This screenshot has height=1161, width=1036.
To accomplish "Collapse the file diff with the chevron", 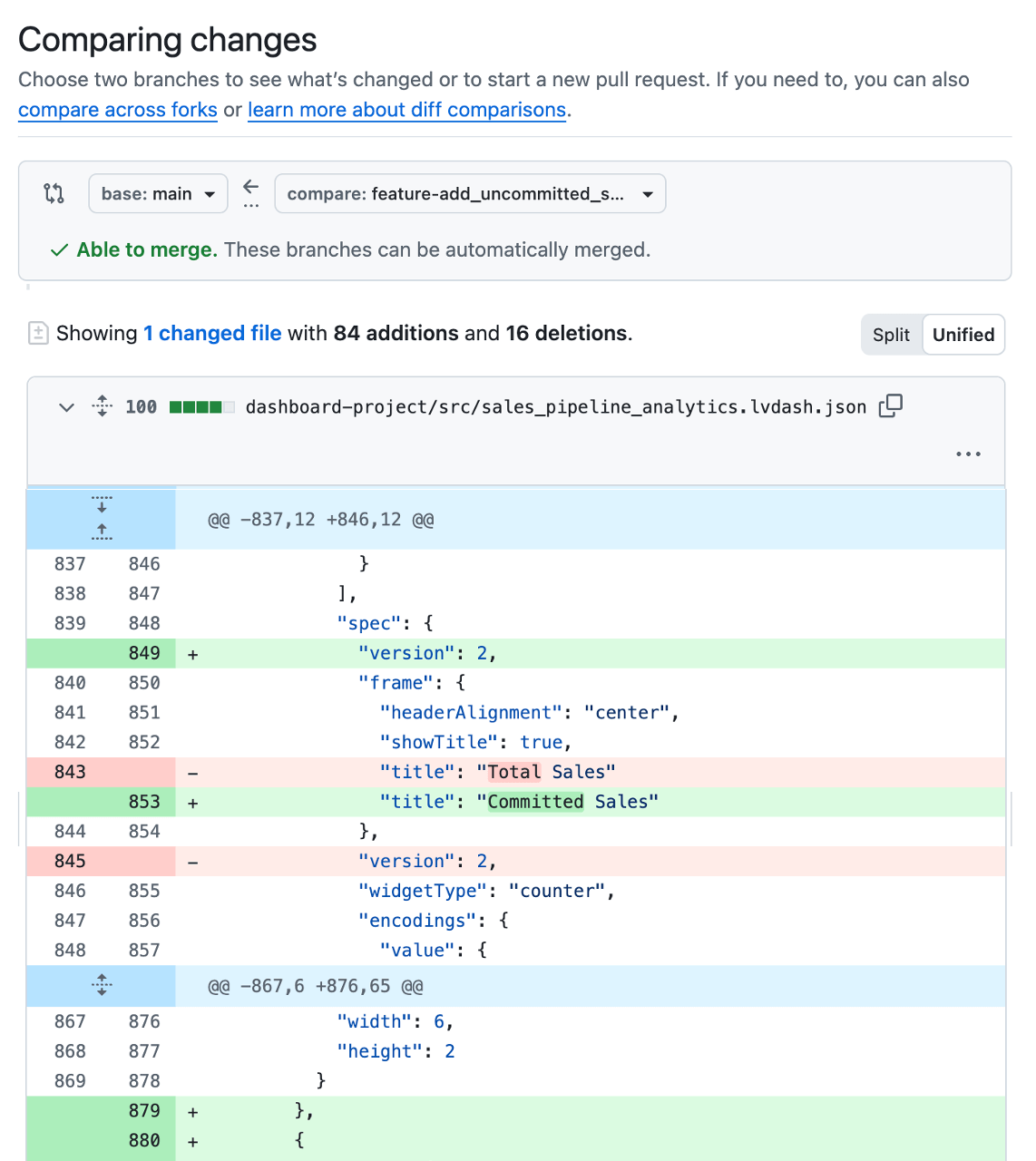I will click(65, 407).
